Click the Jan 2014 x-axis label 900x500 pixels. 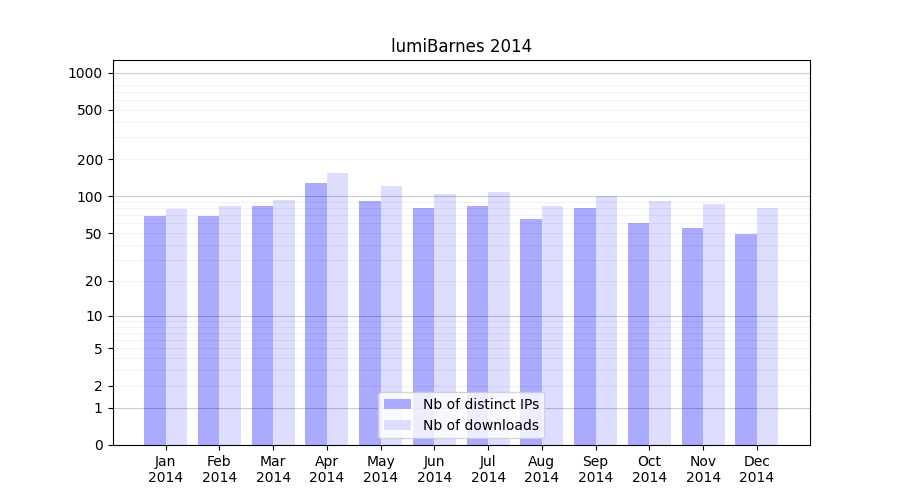(x=165, y=469)
